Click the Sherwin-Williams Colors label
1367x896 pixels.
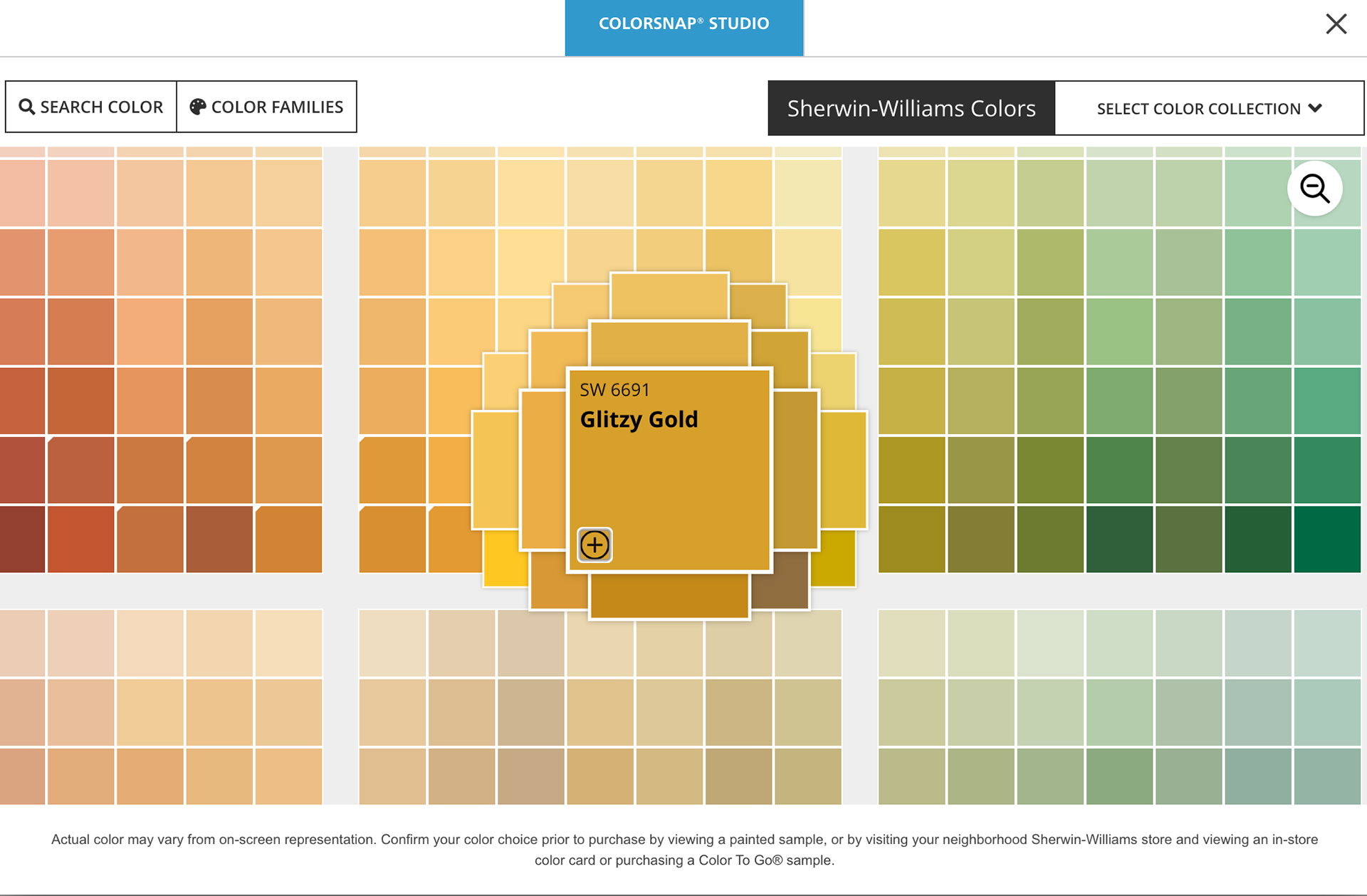(x=911, y=108)
